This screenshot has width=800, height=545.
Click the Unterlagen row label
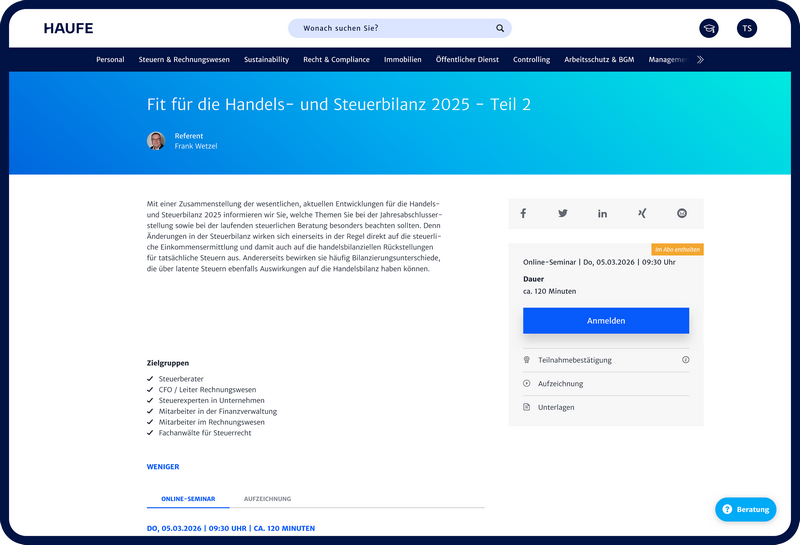[x=556, y=407]
